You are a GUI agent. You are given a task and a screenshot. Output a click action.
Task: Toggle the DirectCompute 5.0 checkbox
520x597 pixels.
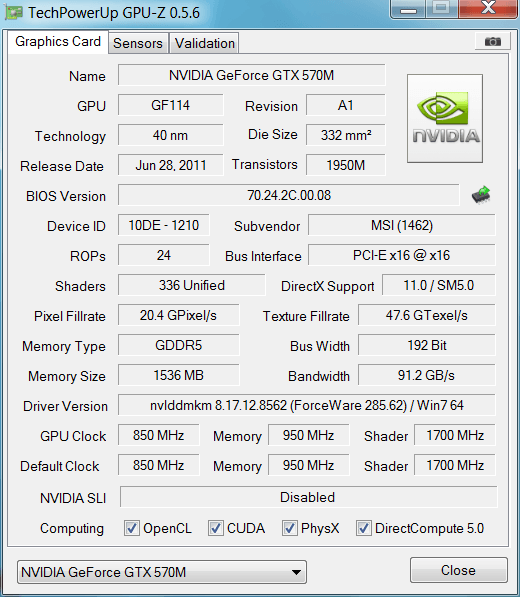pyautogui.click(x=363, y=528)
